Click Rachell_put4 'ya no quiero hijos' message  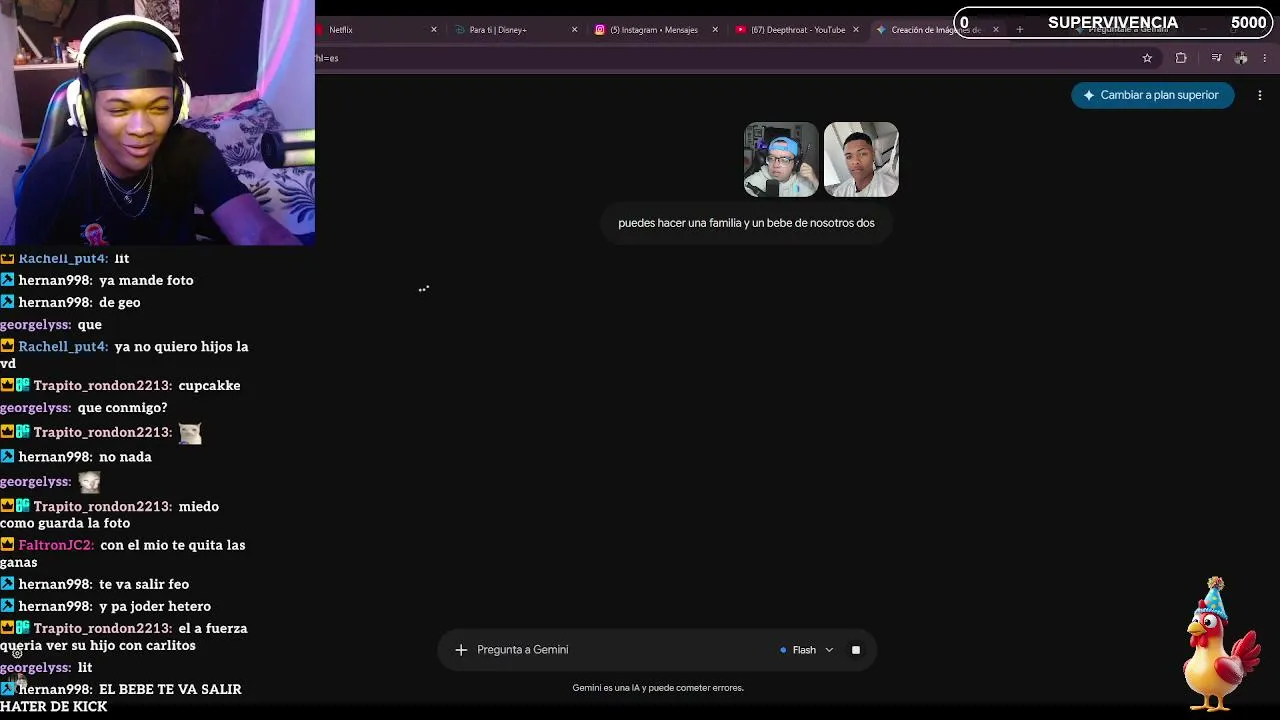[x=124, y=355]
